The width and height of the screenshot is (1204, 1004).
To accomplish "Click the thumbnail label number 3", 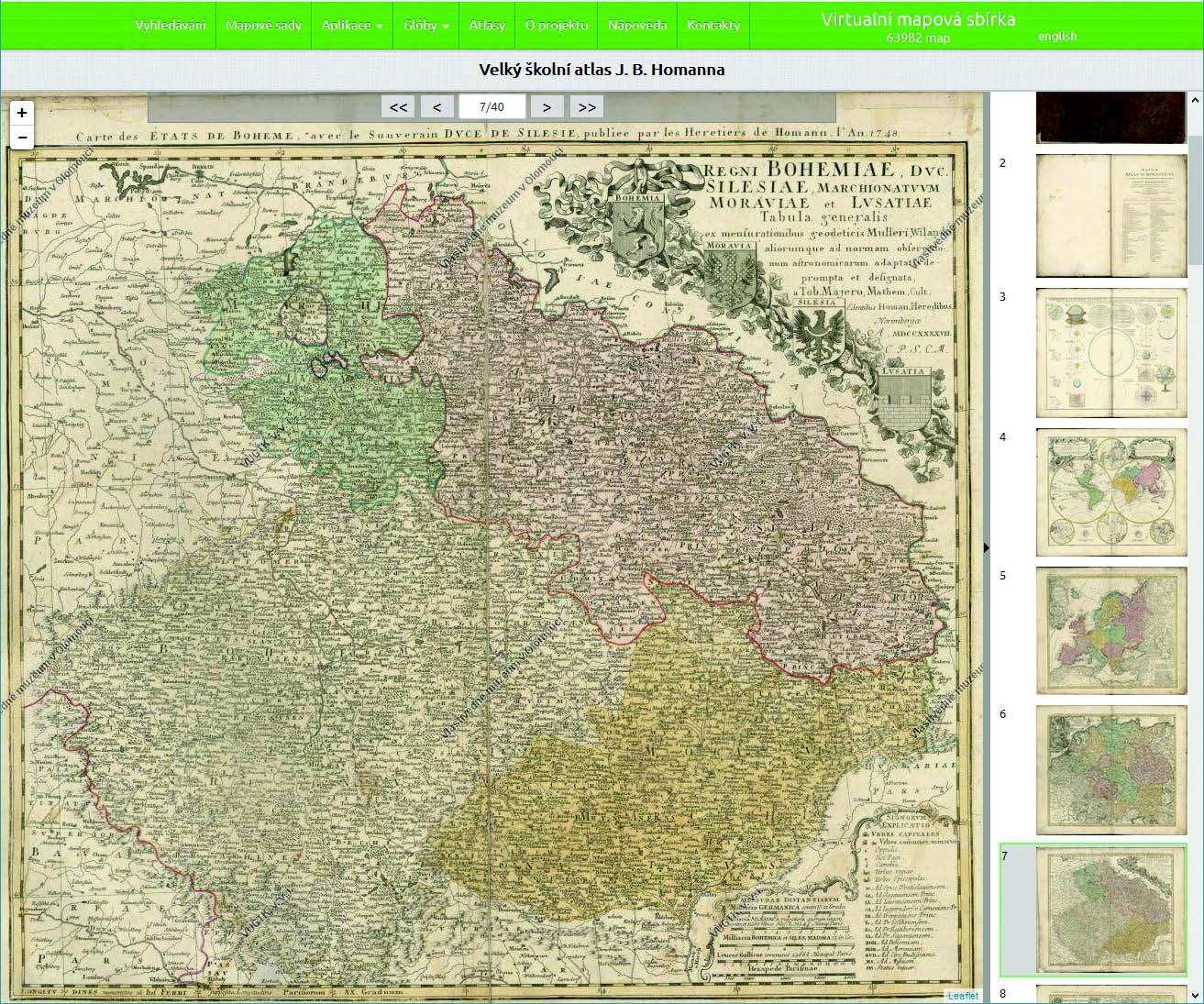I will pyautogui.click(x=1003, y=297).
